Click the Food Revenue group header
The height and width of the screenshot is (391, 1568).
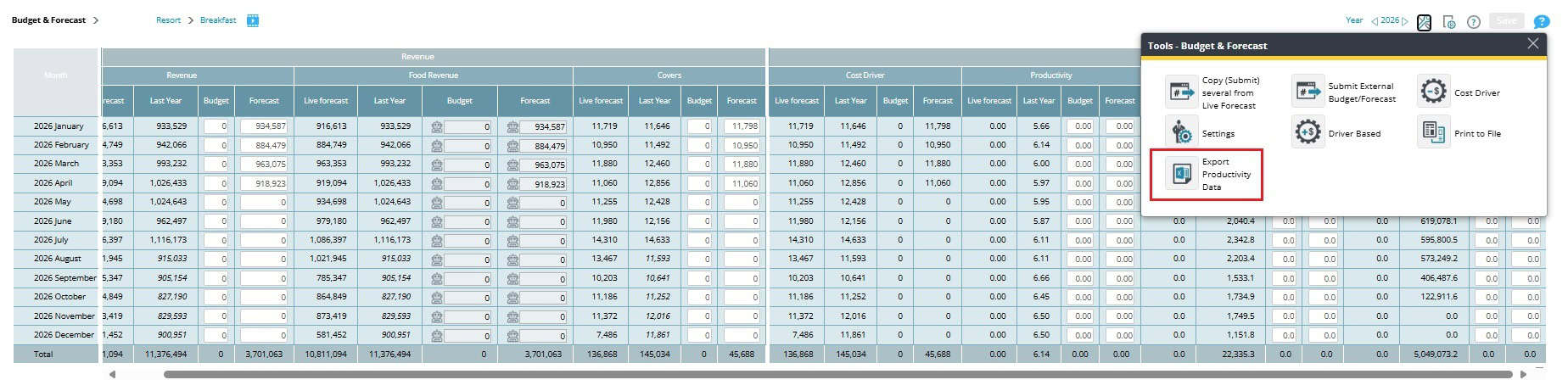434,75
